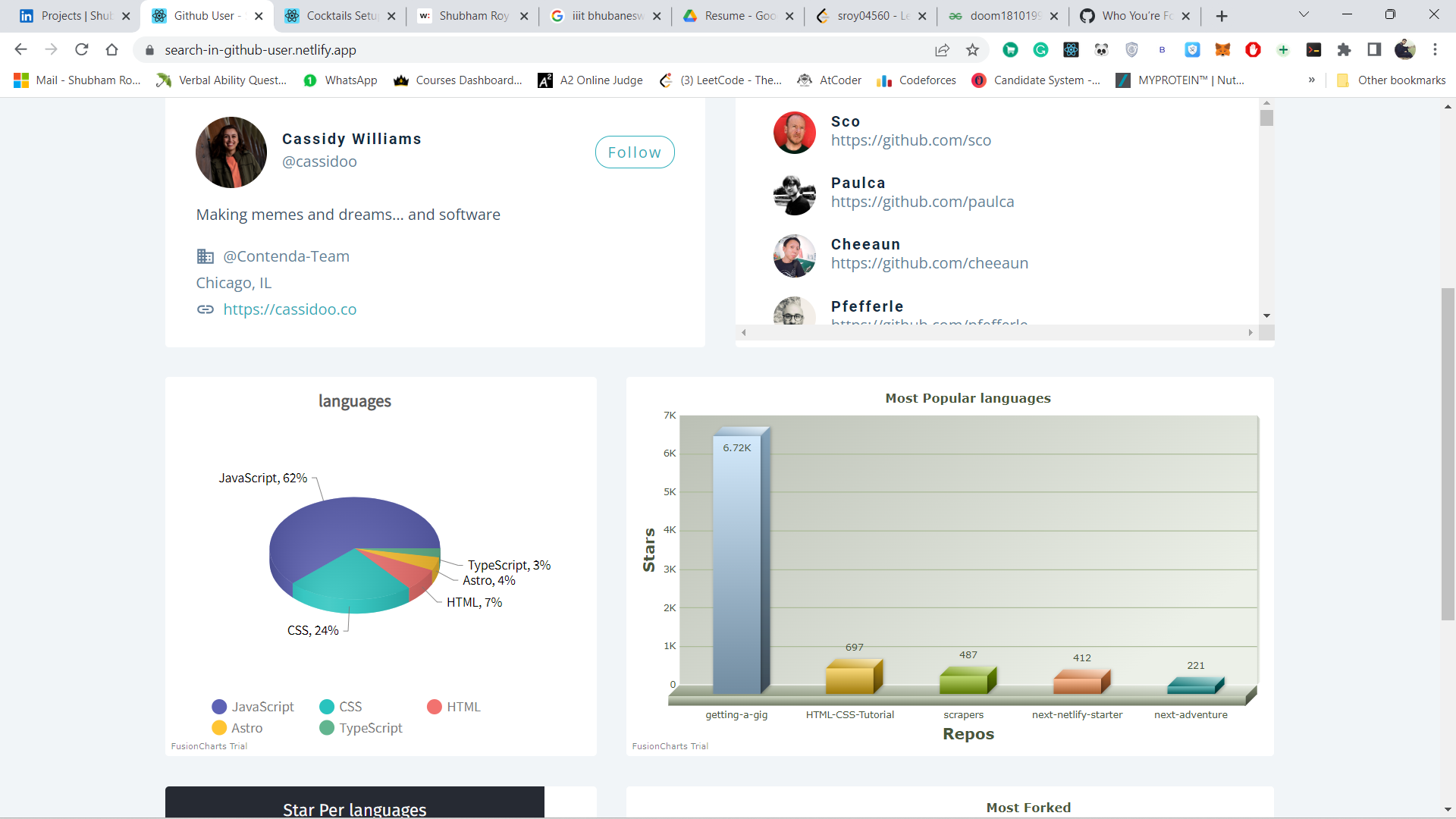
Task: Expand hidden bookmarks with chevron
Action: click(x=1311, y=80)
